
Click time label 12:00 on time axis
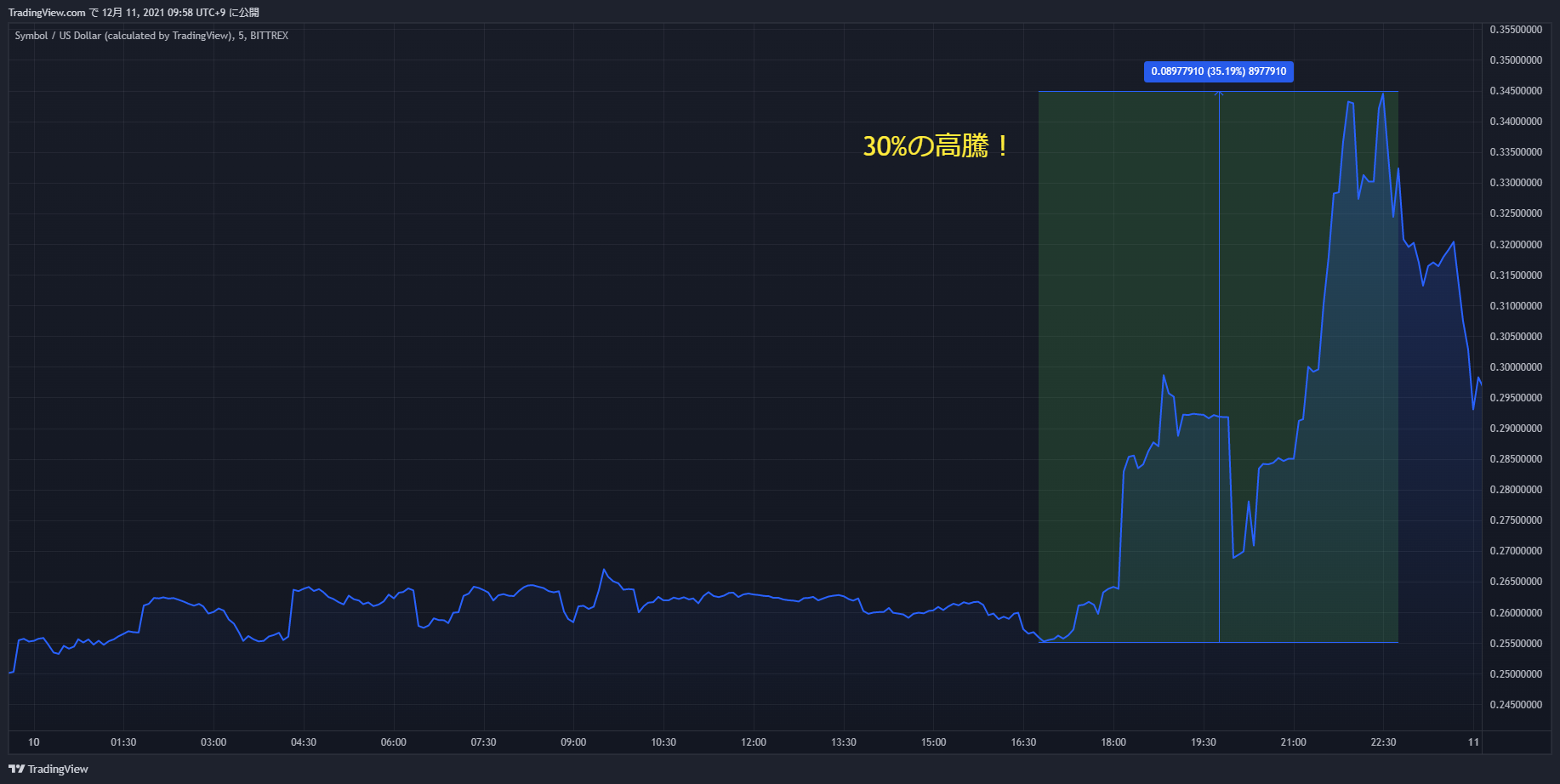click(x=754, y=742)
